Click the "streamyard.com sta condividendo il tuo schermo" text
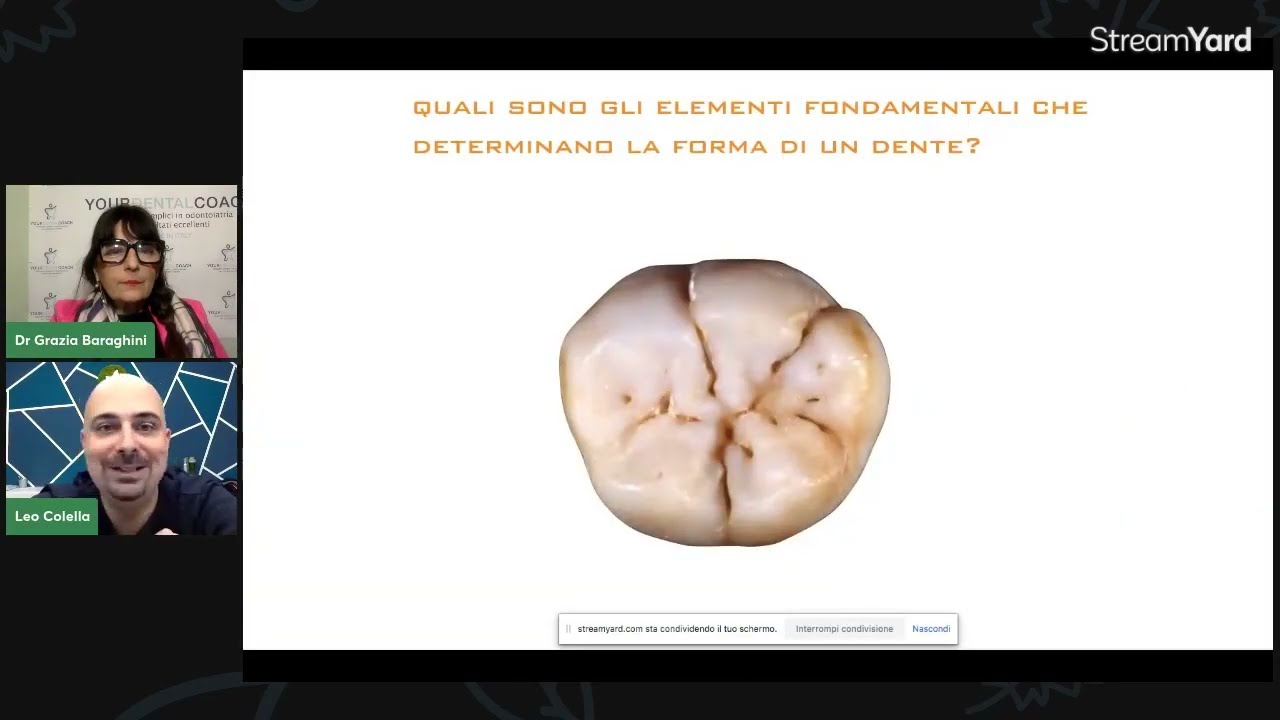This screenshot has height=720, width=1280. tap(677, 629)
